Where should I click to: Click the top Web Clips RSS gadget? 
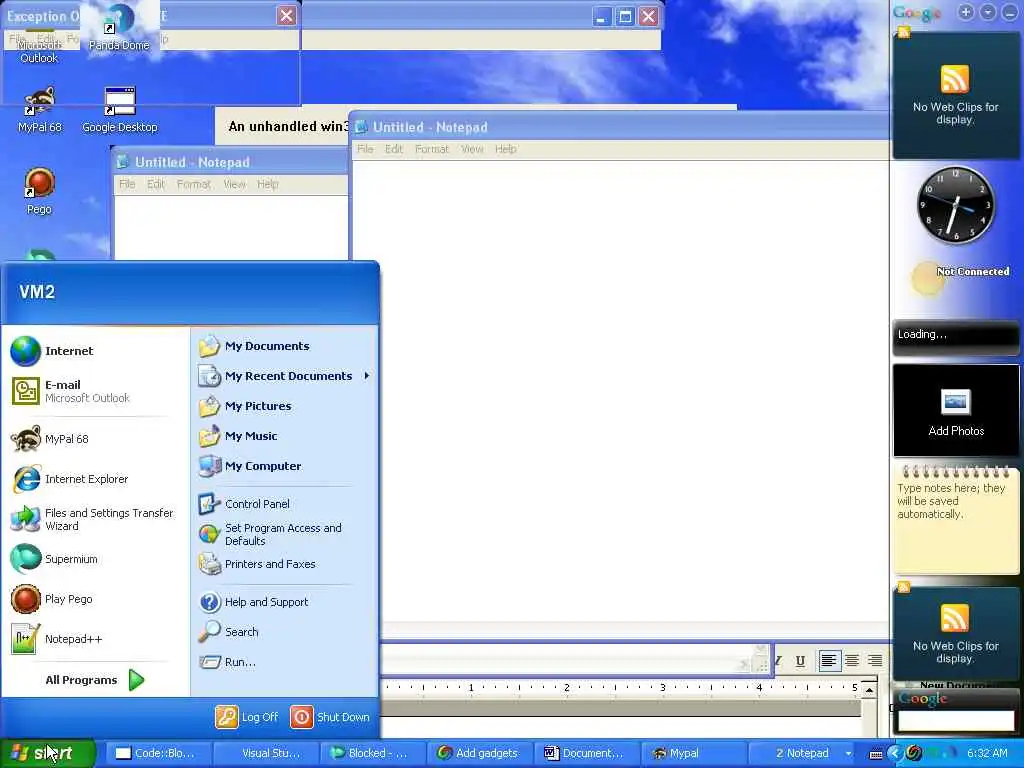tap(955, 95)
